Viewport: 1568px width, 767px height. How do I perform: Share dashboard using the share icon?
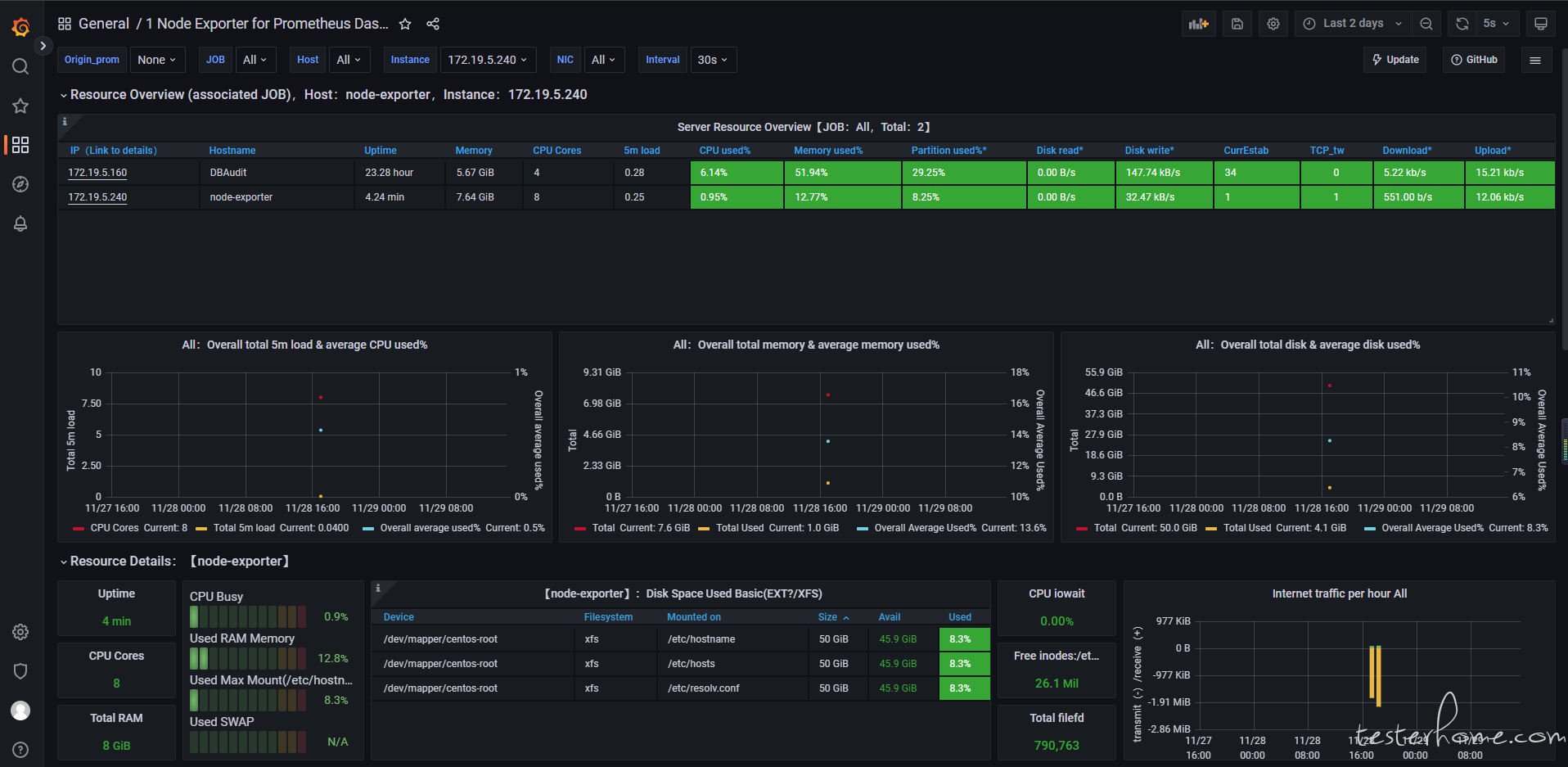click(x=433, y=24)
